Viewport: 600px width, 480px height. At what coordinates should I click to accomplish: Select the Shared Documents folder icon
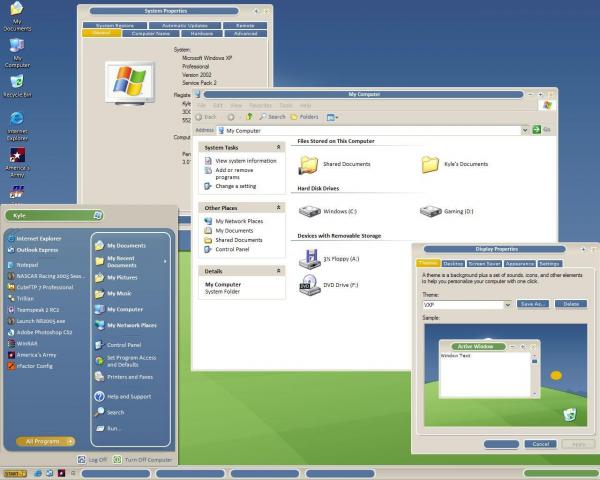tap(308, 165)
